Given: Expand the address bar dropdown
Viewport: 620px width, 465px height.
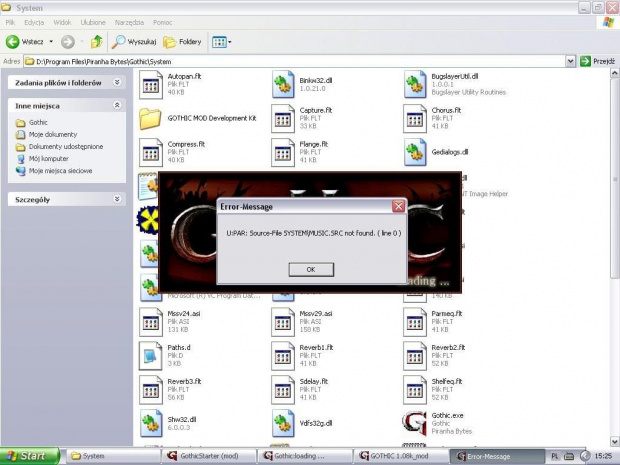Looking at the screenshot, I should [570, 61].
